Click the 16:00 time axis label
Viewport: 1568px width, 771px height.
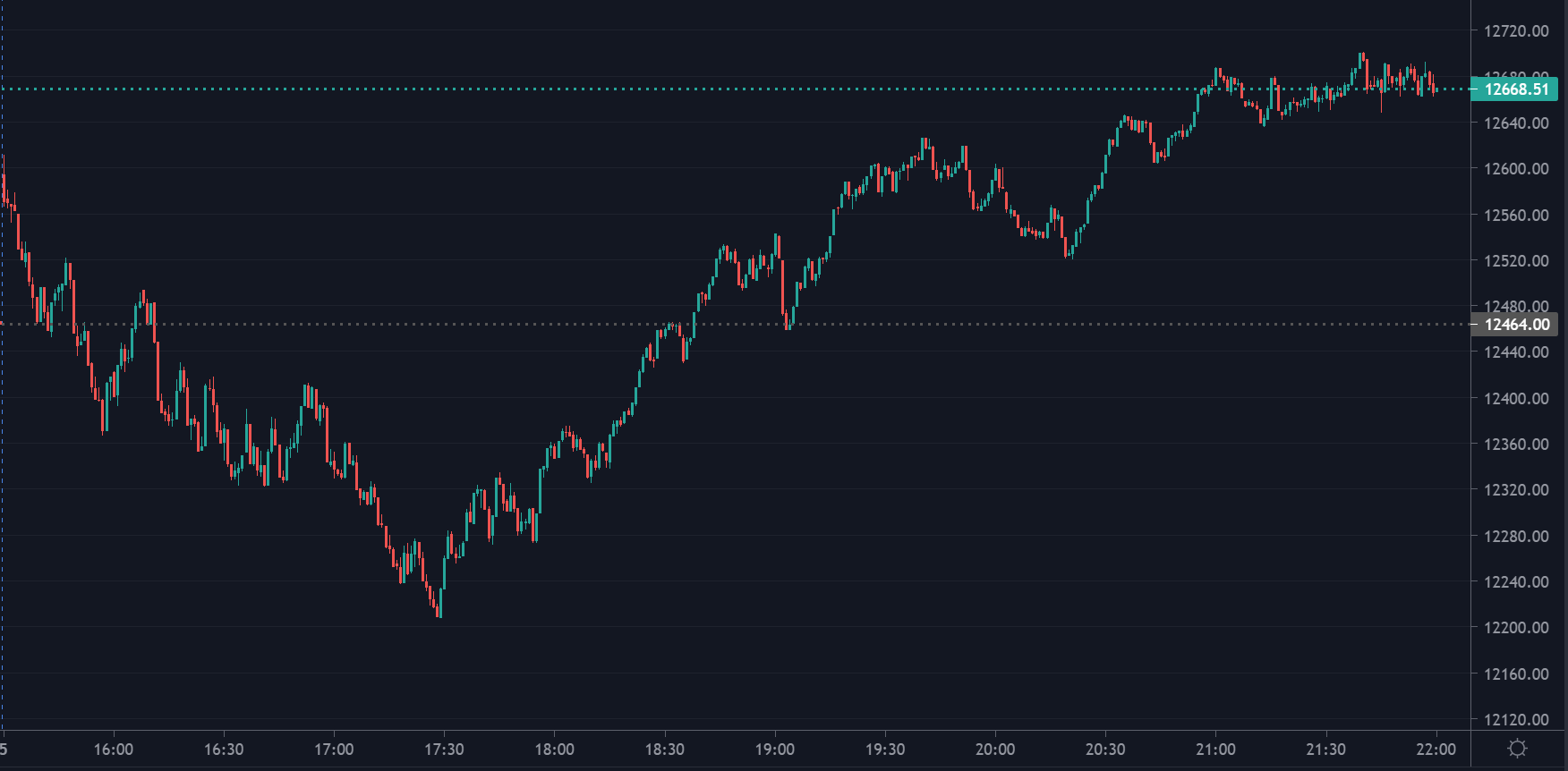click(x=114, y=750)
